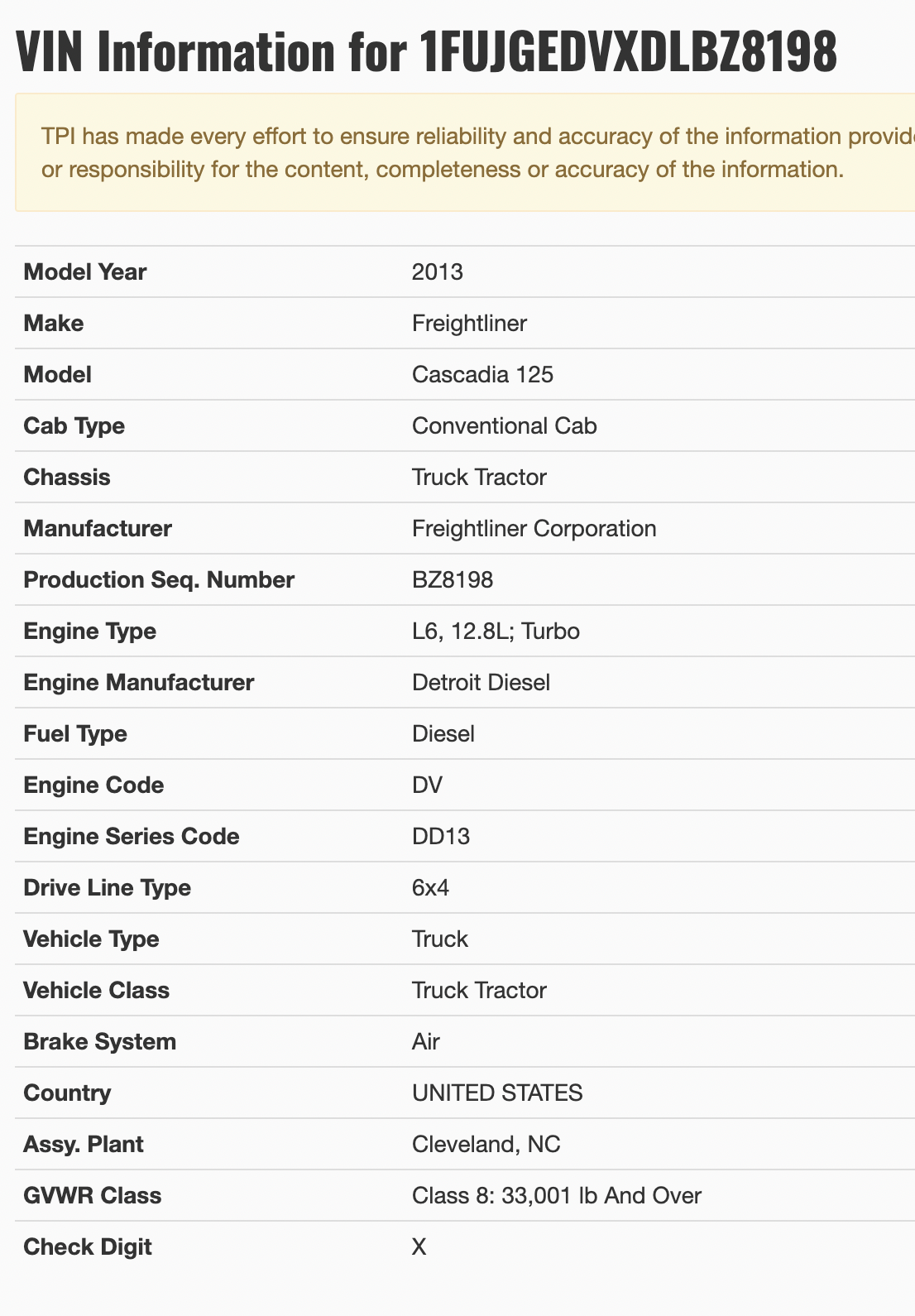Click the Cascadia 125 model value

(x=482, y=375)
